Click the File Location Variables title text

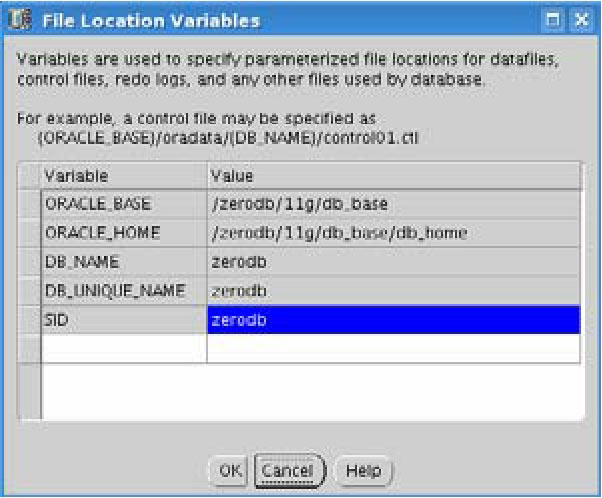[151, 21]
